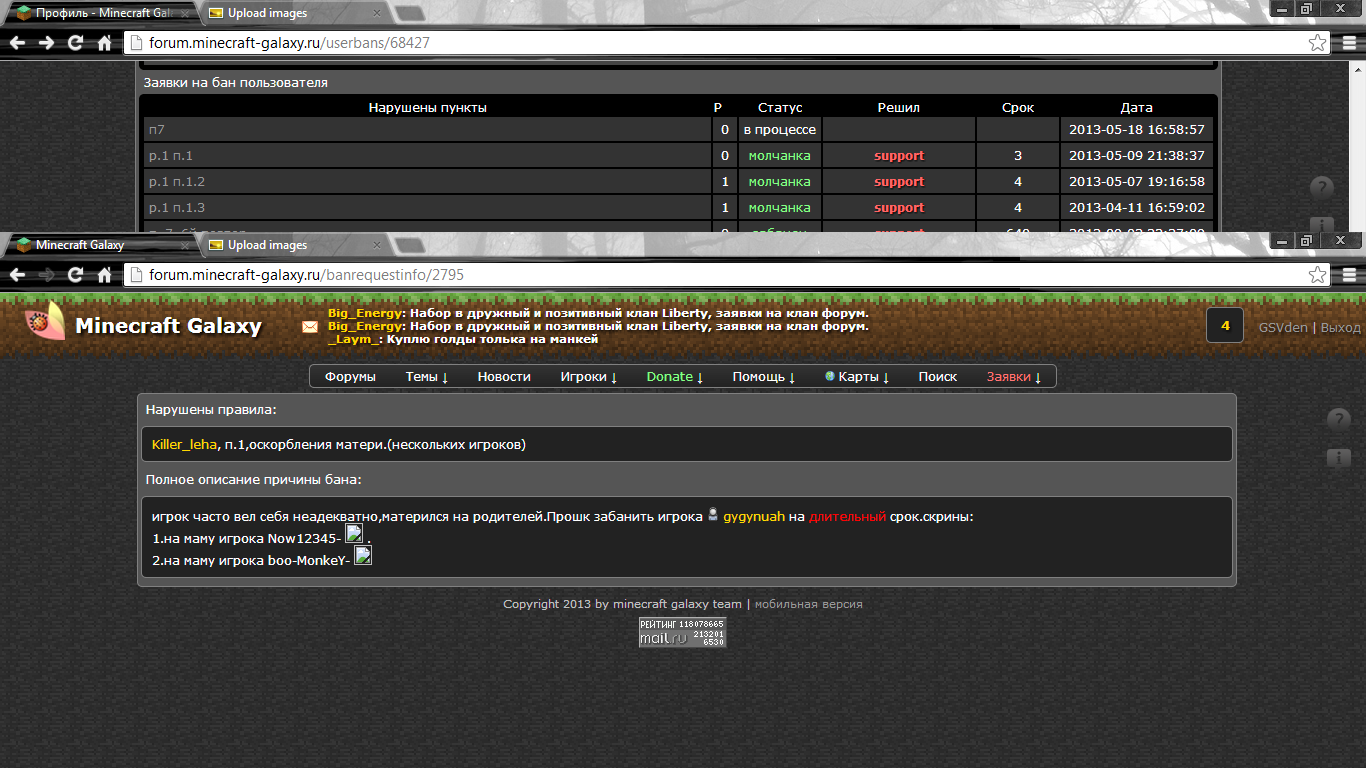Reload the banrequestinfo page in lower window

pyautogui.click(x=75, y=274)
